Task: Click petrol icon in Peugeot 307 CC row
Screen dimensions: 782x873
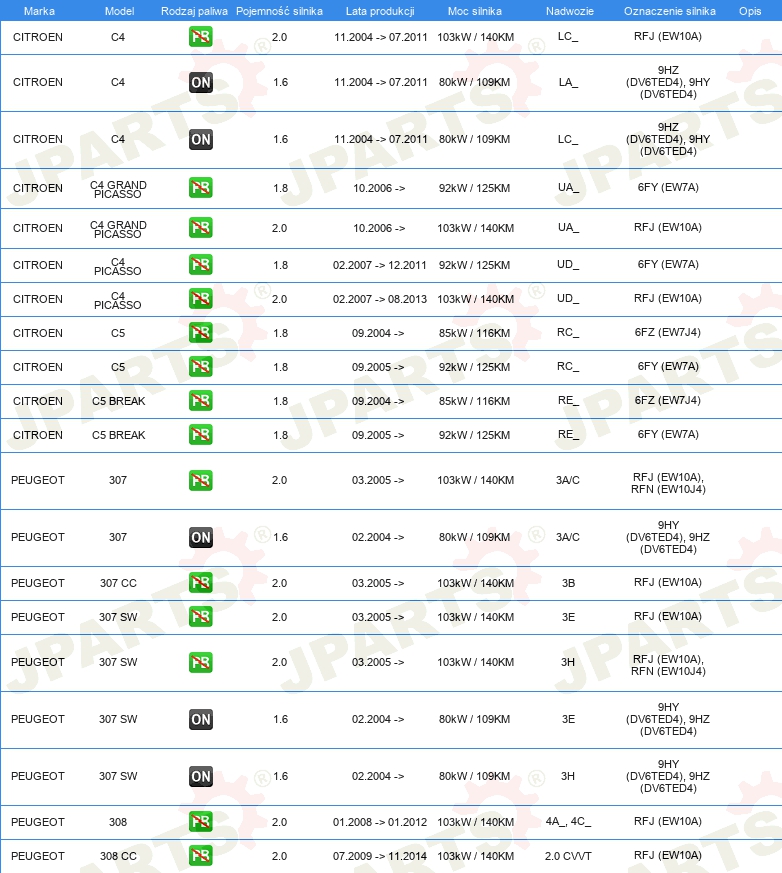Action: [200, 583]
